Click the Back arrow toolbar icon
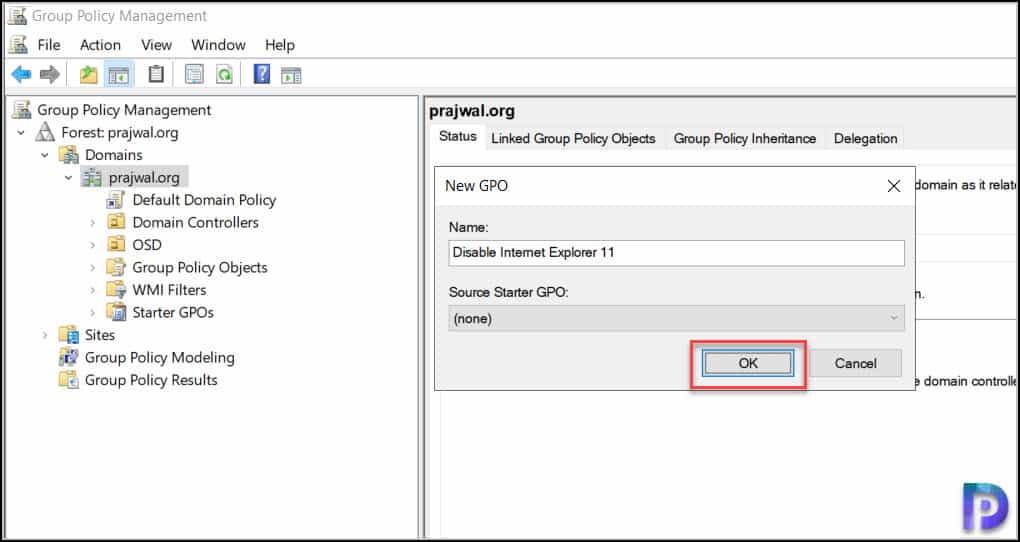Viewport: 1020px width, 542px height. coord(21,75)
